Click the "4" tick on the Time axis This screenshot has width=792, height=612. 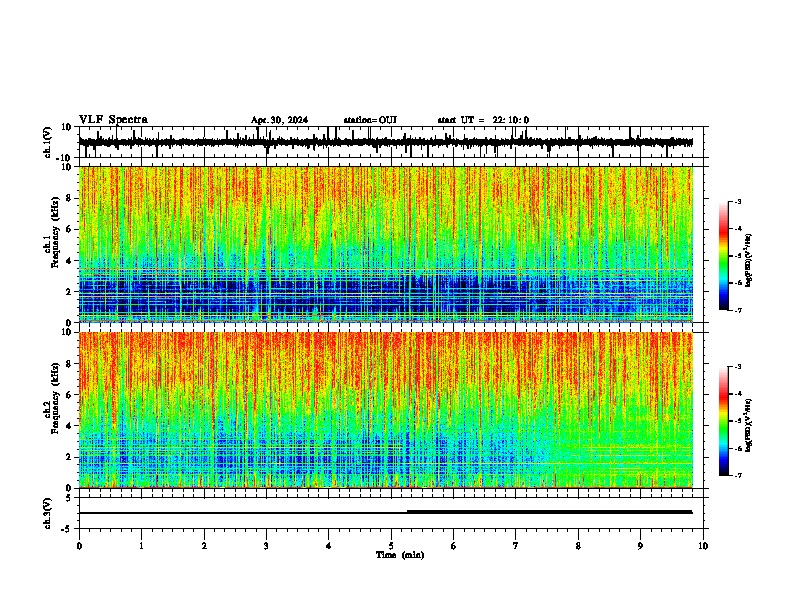329,546
